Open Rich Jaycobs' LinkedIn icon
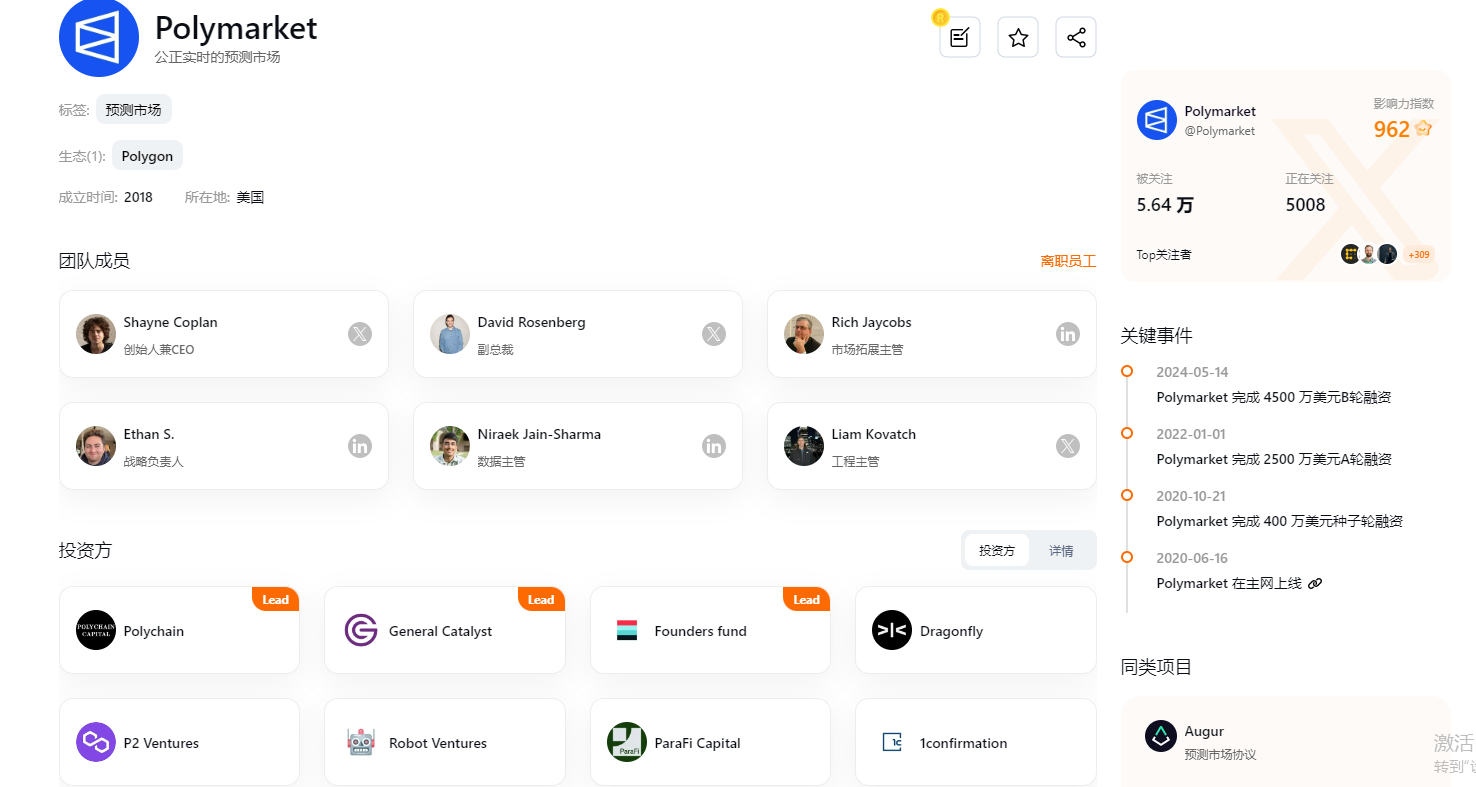The height and width of the screenshot is (787, 1476). pos(1068,334)
